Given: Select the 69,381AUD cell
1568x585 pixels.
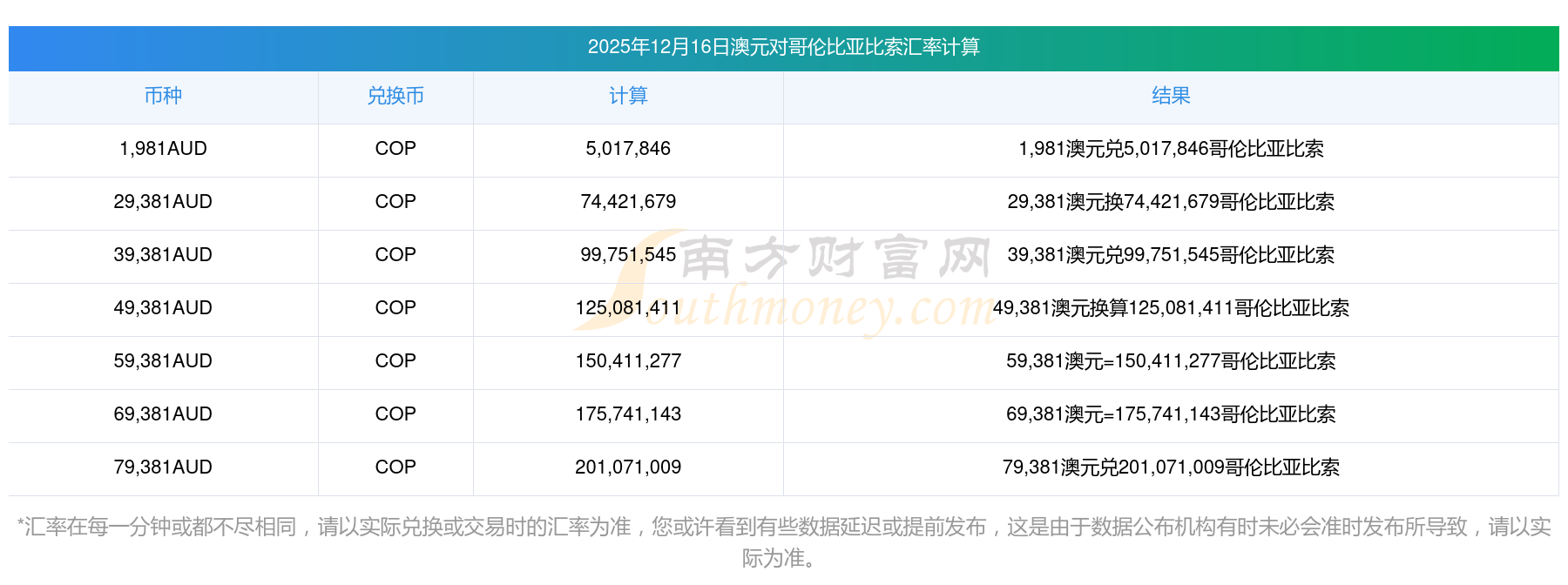Looking at the screenshot, I should 163,414.
